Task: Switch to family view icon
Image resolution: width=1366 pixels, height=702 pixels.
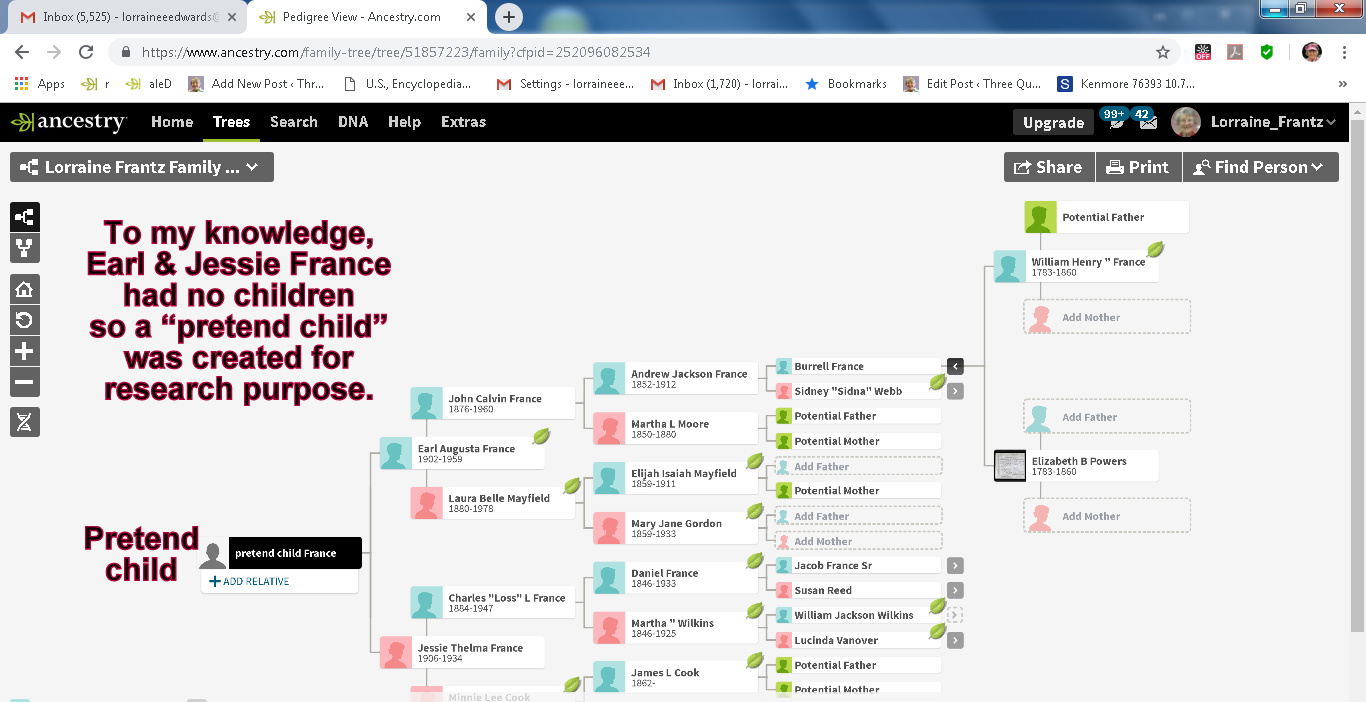Action: coord(25,248)
